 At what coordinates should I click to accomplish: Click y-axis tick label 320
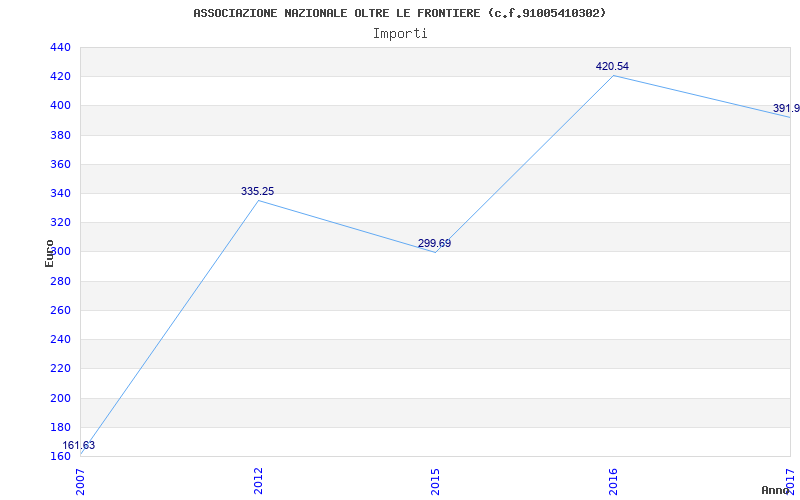pos(60,222)
